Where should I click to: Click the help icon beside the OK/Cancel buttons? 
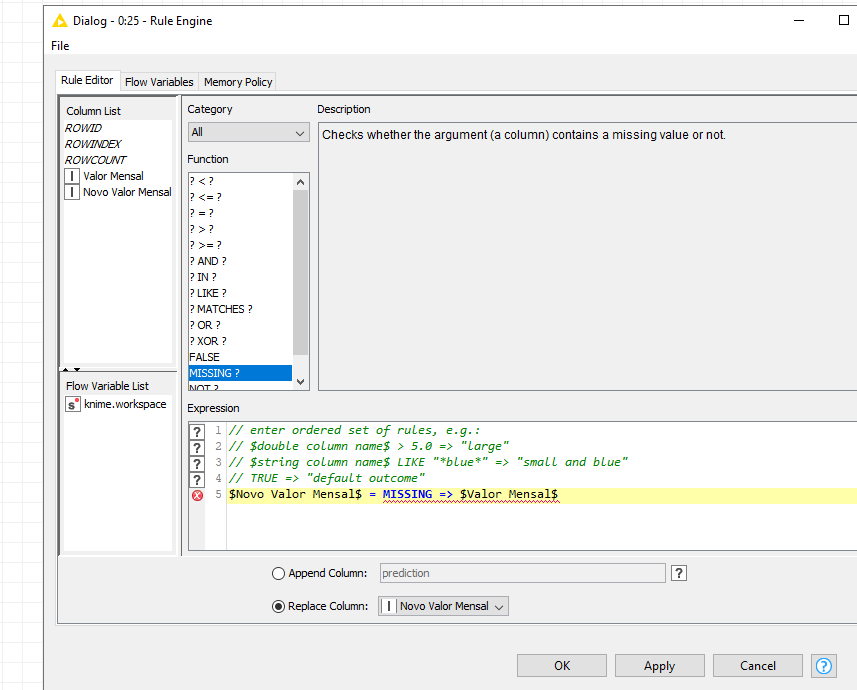[824, 665]
